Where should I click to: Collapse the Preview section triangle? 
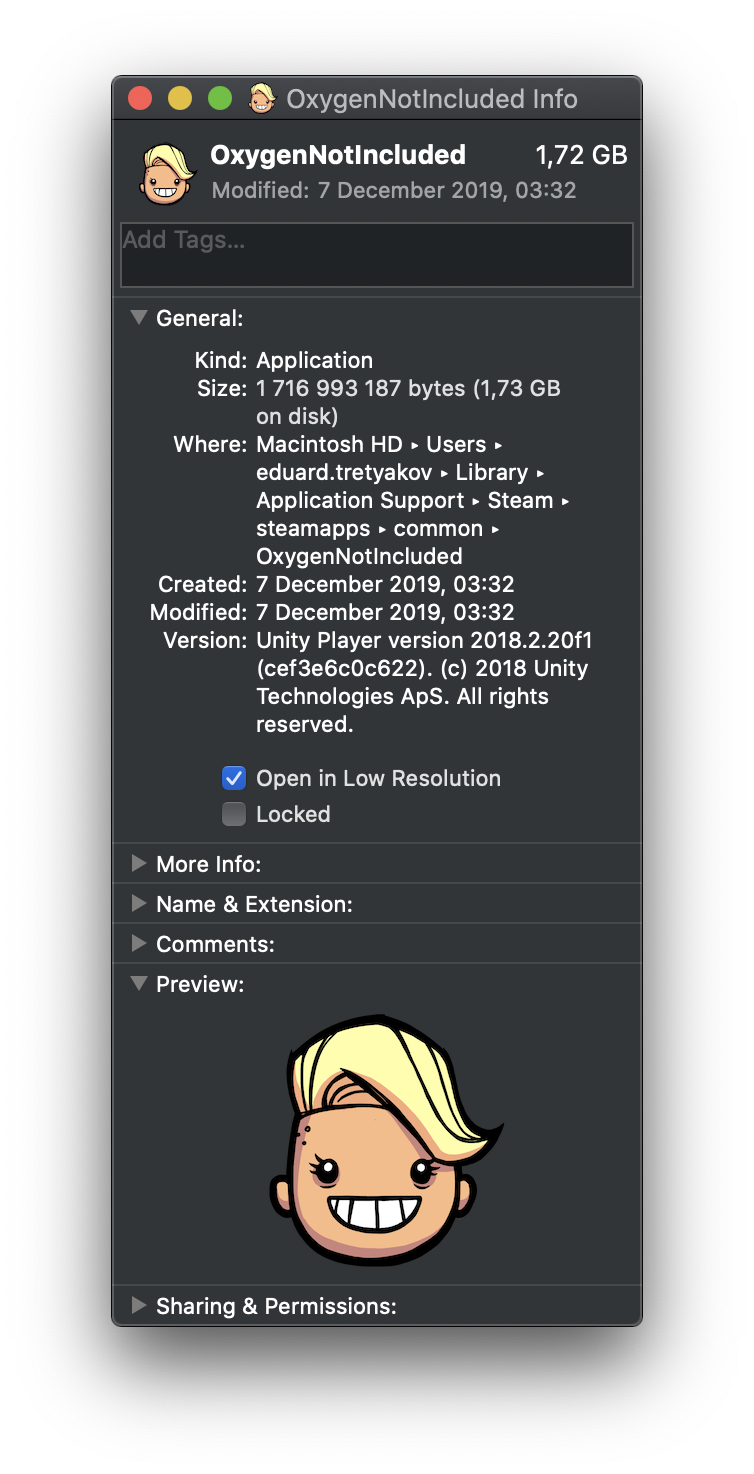[x=139, y=984]
